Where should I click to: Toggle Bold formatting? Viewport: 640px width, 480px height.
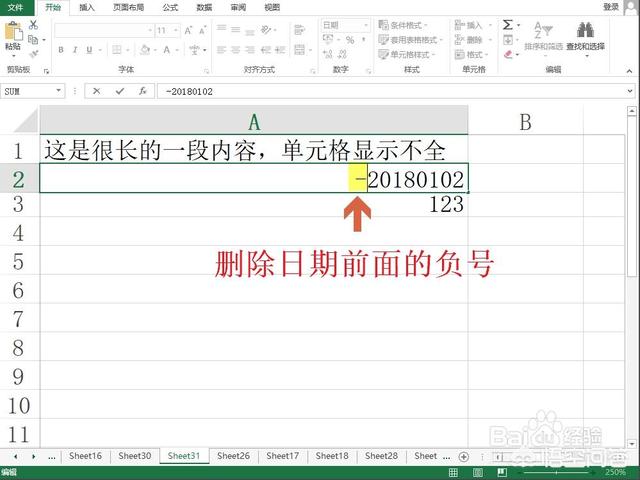(x=61, y=50)
